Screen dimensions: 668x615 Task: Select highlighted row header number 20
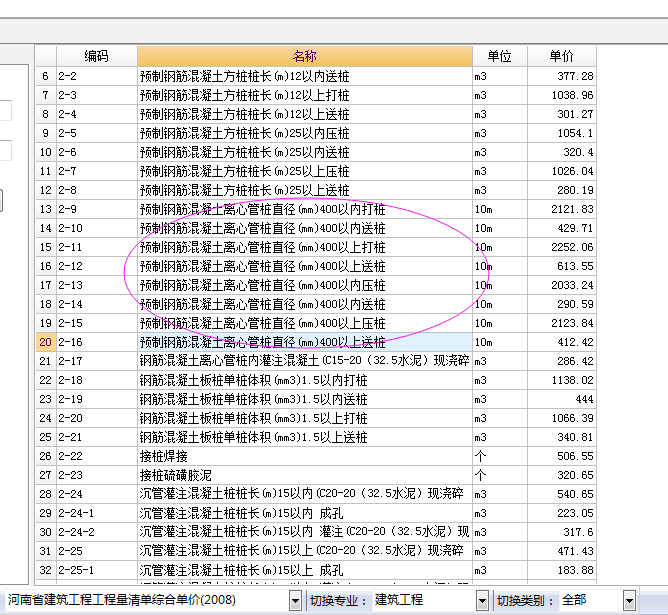[46, 342]
